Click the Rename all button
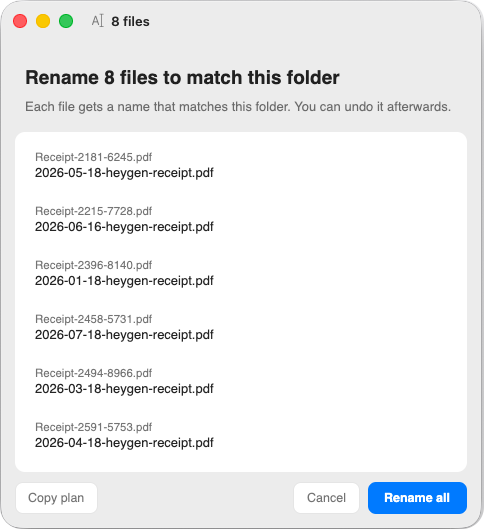This screenshot has height=529, width=484. click(x=417, y=498)
